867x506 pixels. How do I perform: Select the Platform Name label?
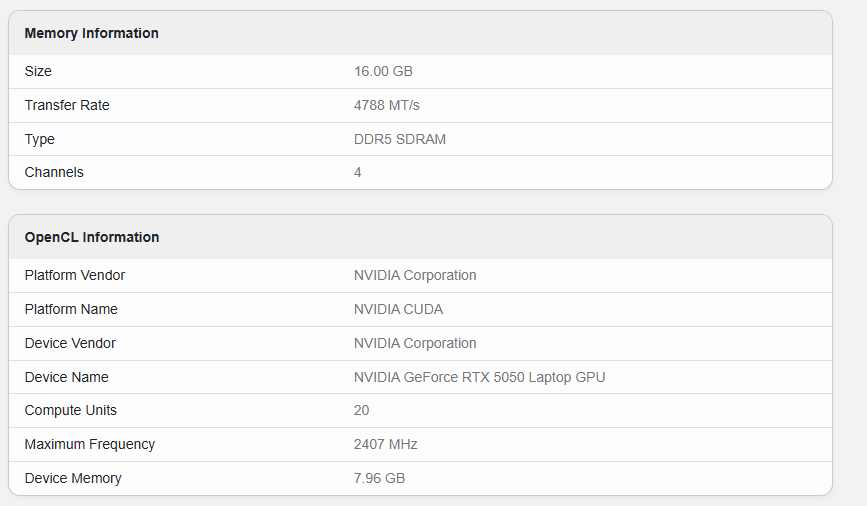tap(71, 309)
